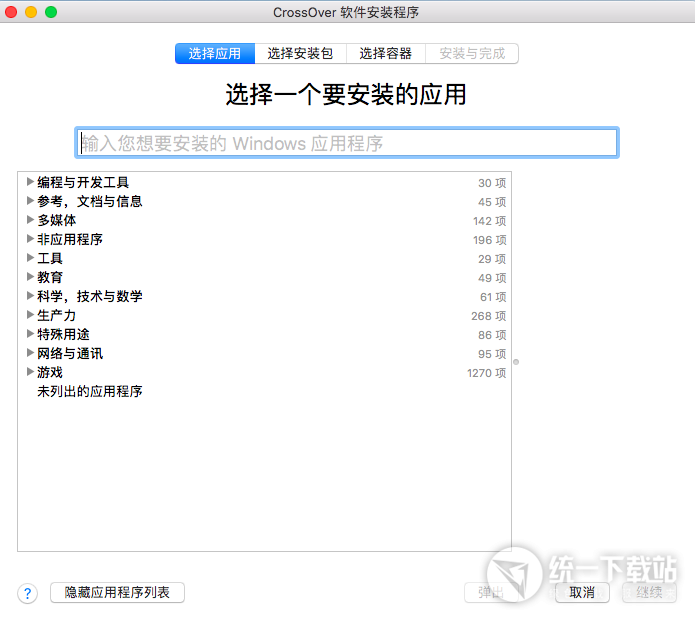Open the help question mark button
The width and height of the screenshot is (695, 620).
point(27,593)
